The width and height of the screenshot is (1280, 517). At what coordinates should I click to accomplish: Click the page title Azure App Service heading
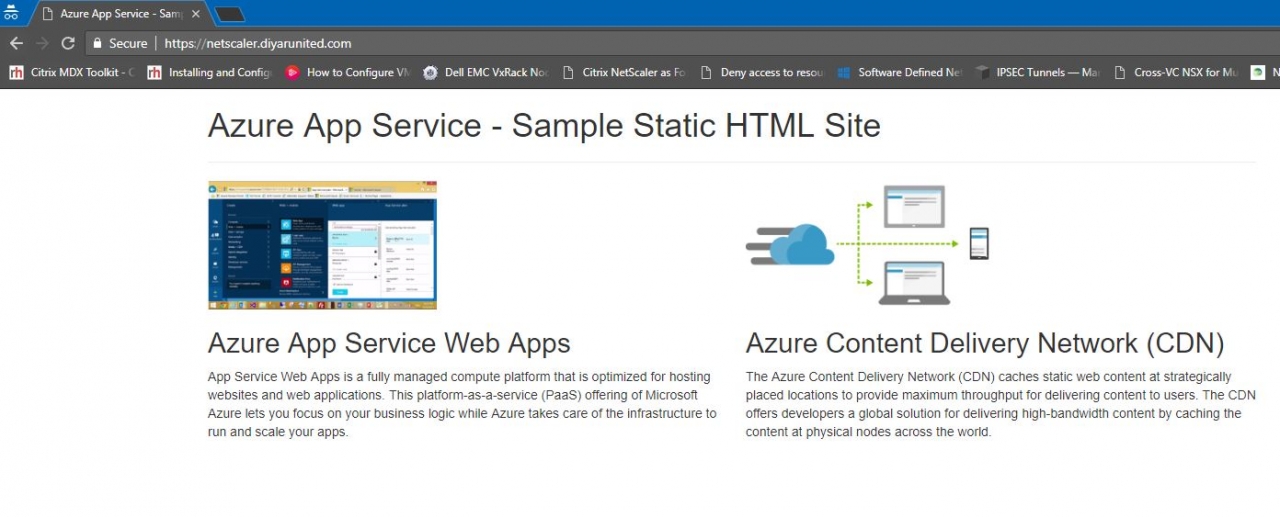[x=544, y=126]
